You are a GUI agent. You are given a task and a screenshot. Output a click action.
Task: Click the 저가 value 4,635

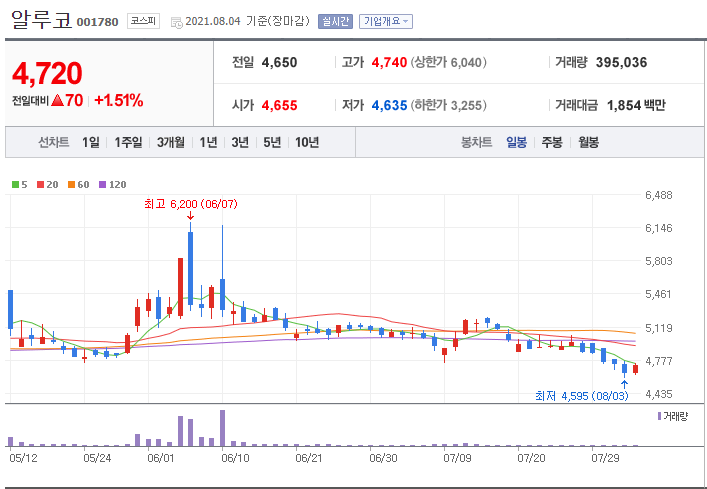(x=389, y=105)
